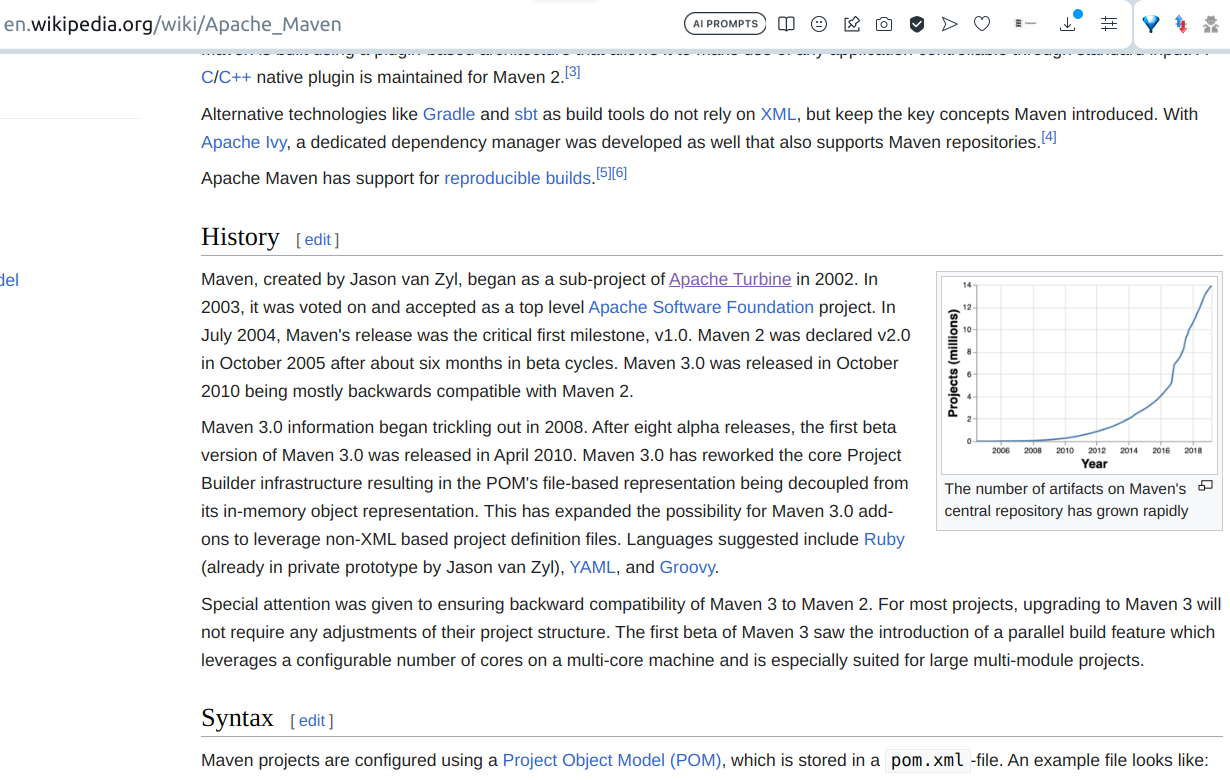Open the sliders easy setup icon
Image resolution: width=1230 pixels, height=780 pixels.
[x=1108, y=24]
